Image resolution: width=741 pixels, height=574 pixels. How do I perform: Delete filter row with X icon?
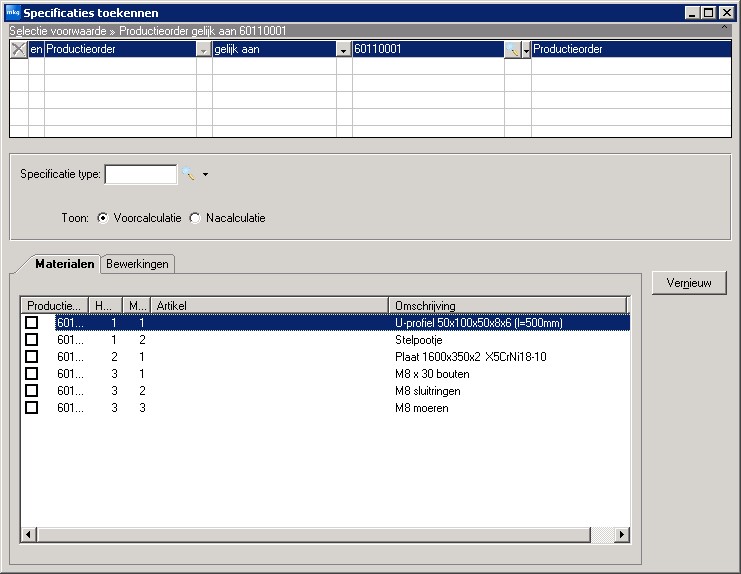(x=18, y=49)
